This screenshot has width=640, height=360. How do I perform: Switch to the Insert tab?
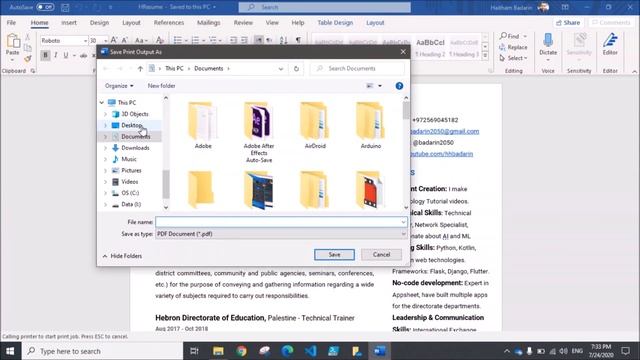(x=69, y=23)
